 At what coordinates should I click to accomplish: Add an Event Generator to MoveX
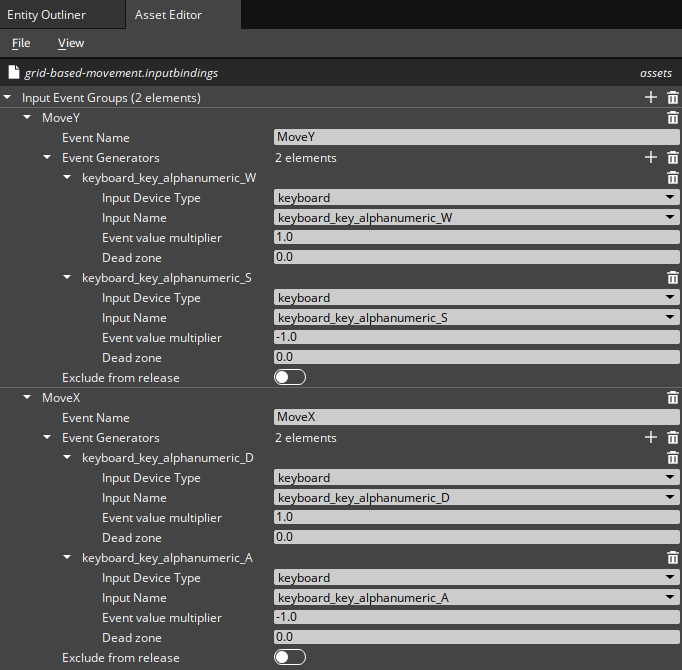click(651, 438)
